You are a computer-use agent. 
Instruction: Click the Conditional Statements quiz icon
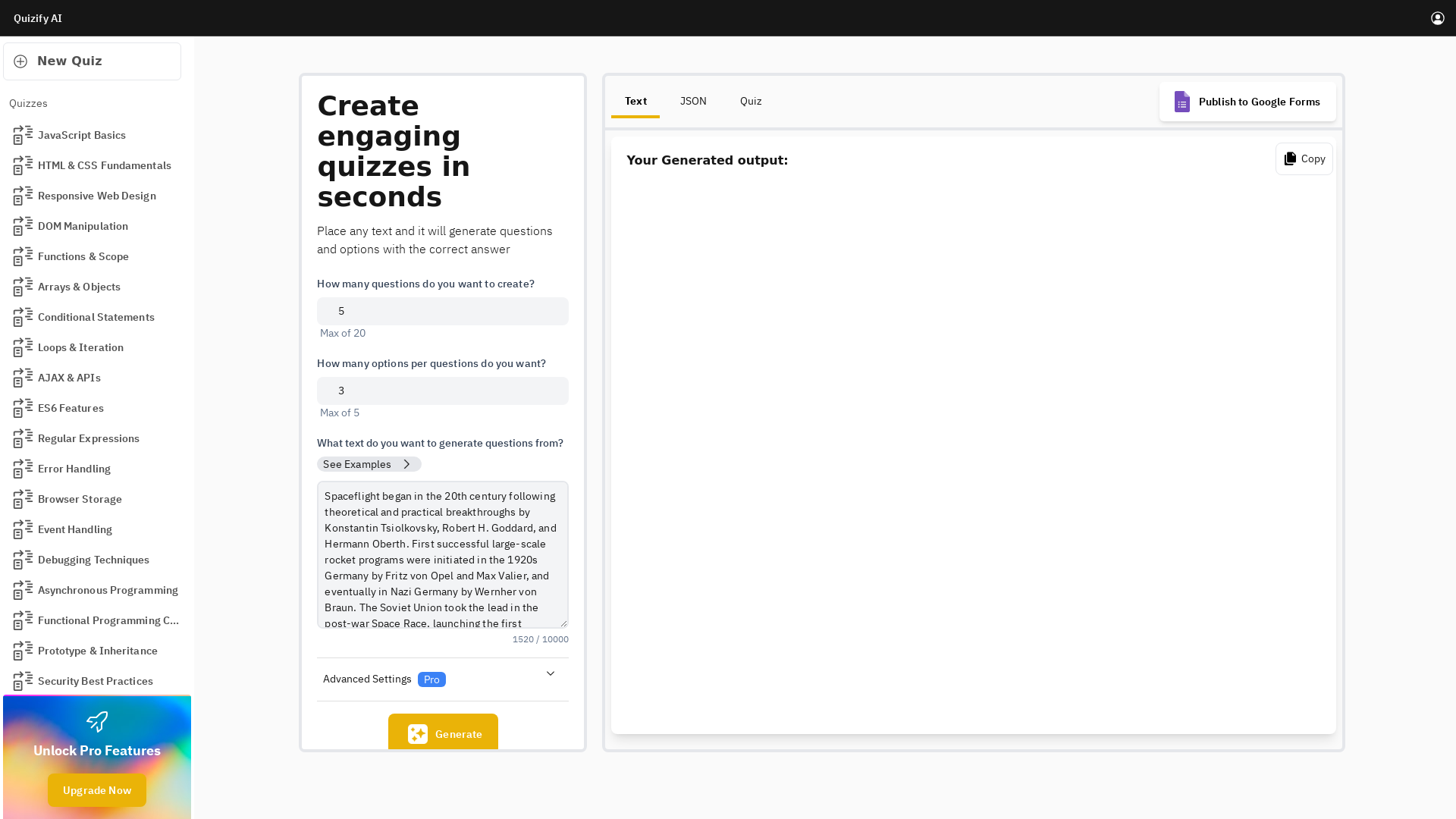(23, 317)
